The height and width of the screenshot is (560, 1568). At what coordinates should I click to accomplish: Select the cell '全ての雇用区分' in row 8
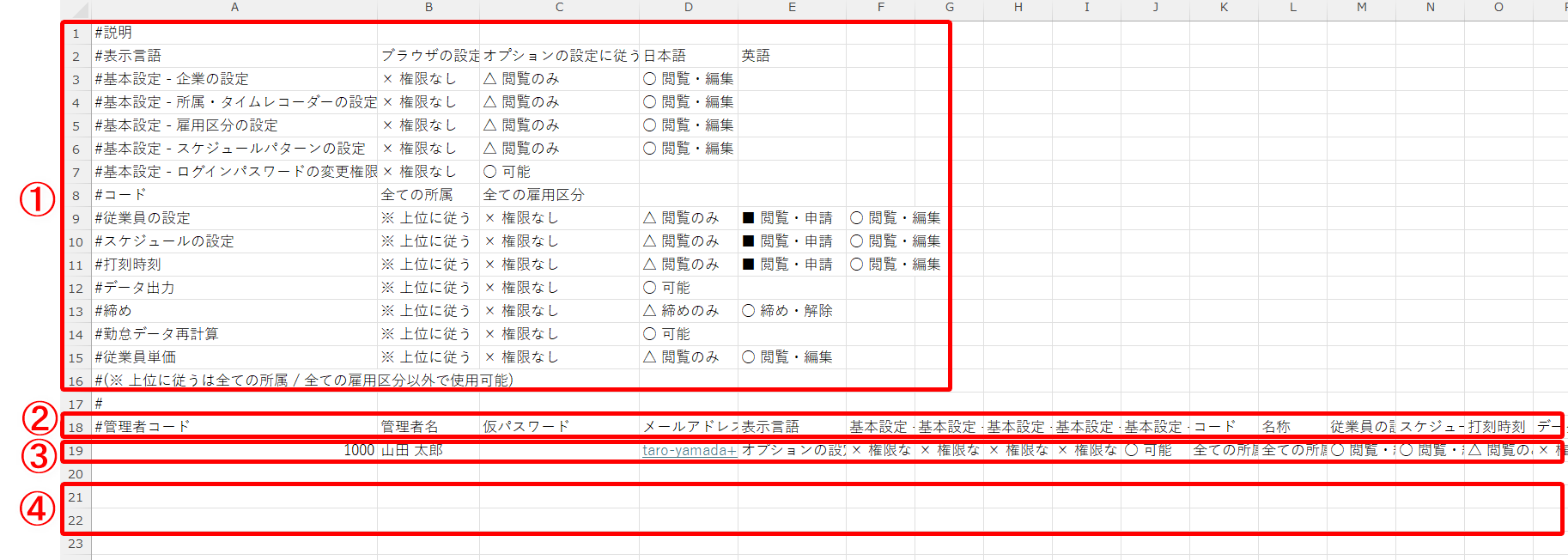[x=560, y=195]
